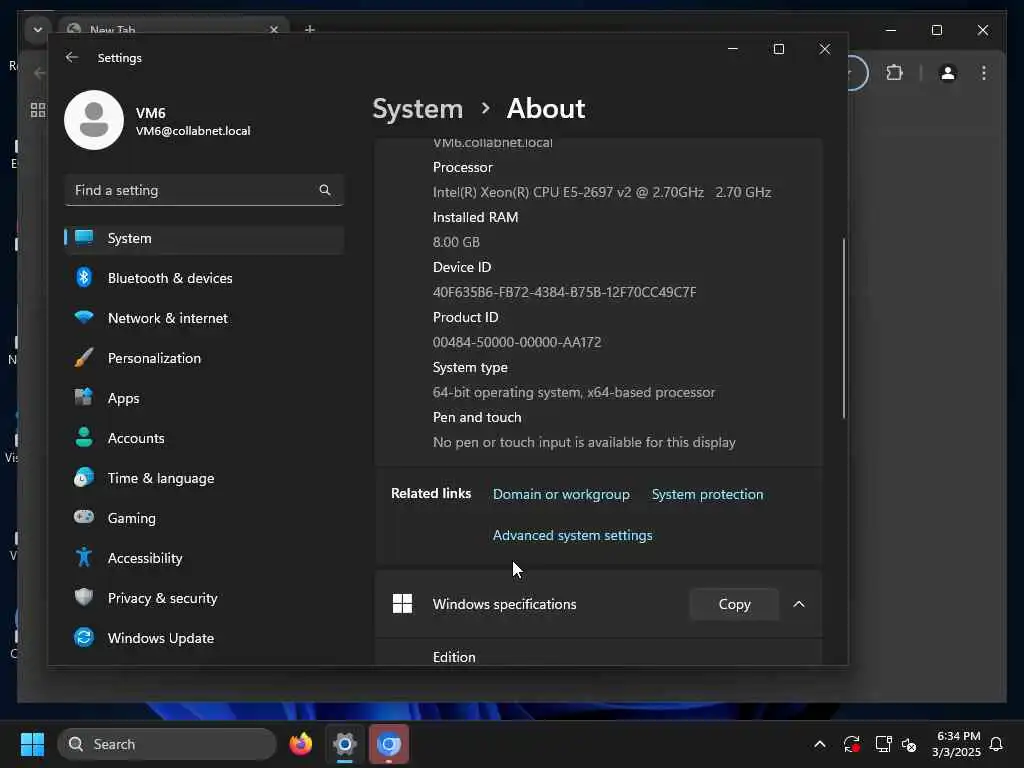The width and height of the screenshot is (1024, 768).
Task: Click the sync status tray icon
Action: [x=852, y=744]
